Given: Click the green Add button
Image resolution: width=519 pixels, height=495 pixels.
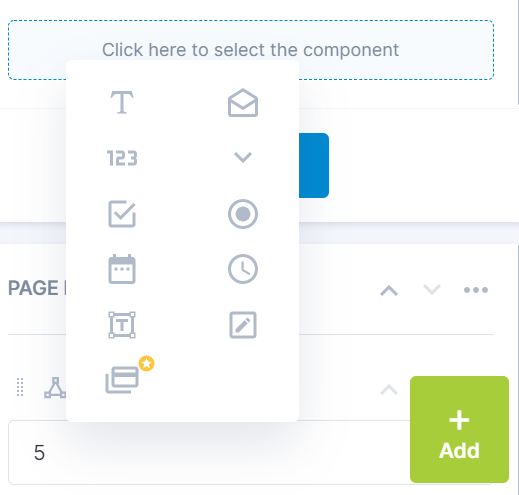Looking at the screenshot, I should coord(459,429).
